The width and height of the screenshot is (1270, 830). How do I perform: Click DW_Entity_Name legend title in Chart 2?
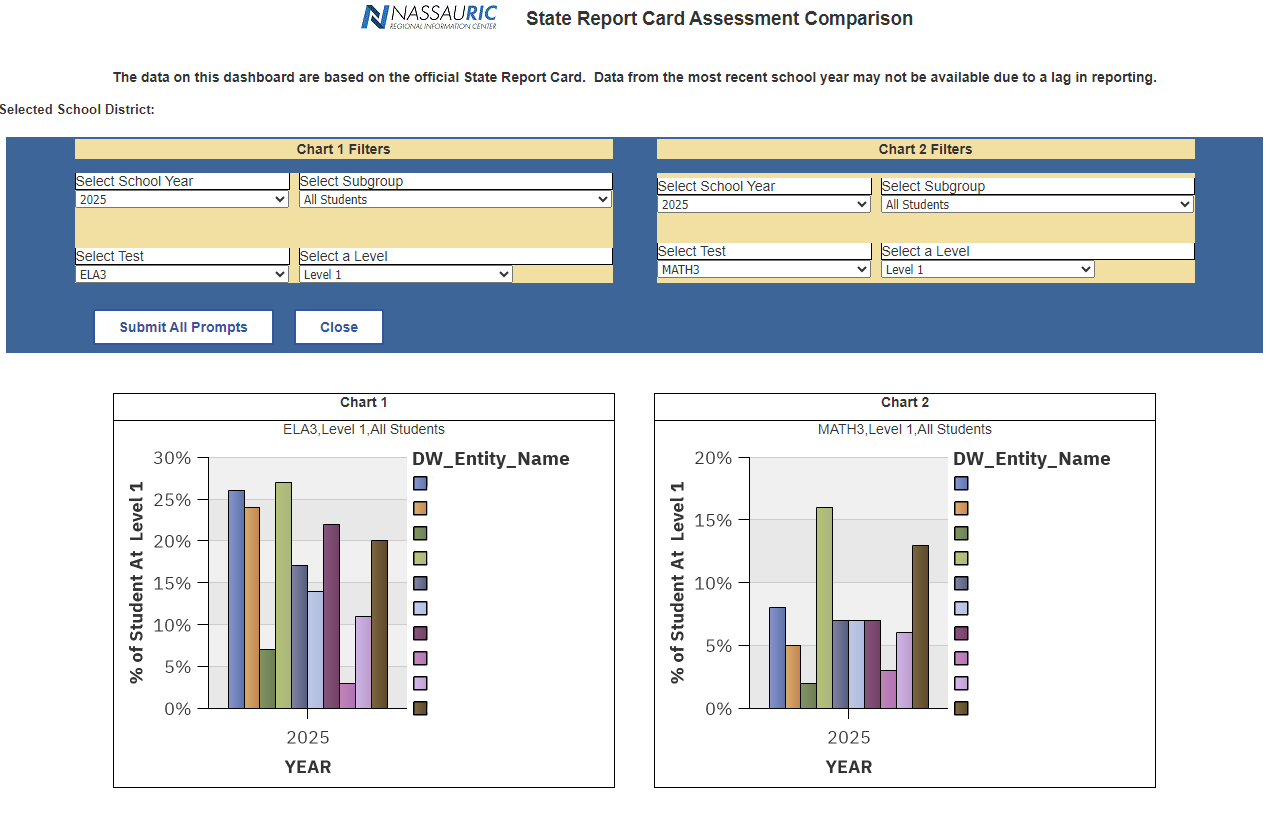[1032, 459]
